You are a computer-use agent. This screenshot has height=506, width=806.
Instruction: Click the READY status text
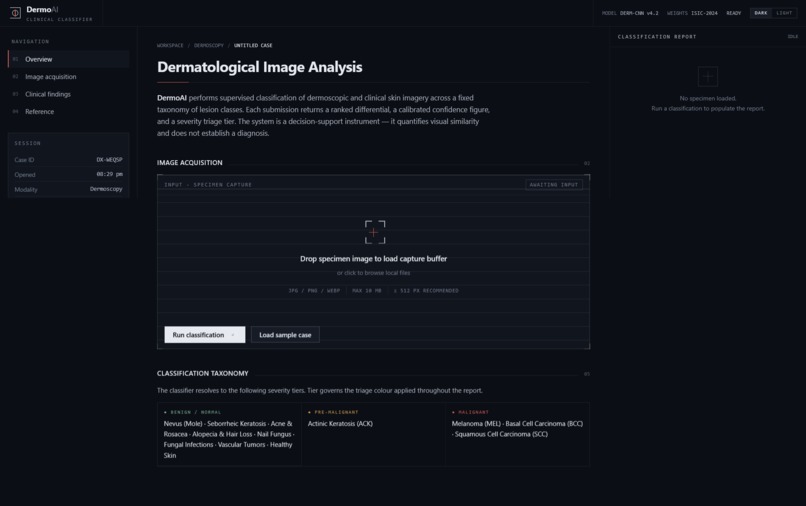coord(734,13)
